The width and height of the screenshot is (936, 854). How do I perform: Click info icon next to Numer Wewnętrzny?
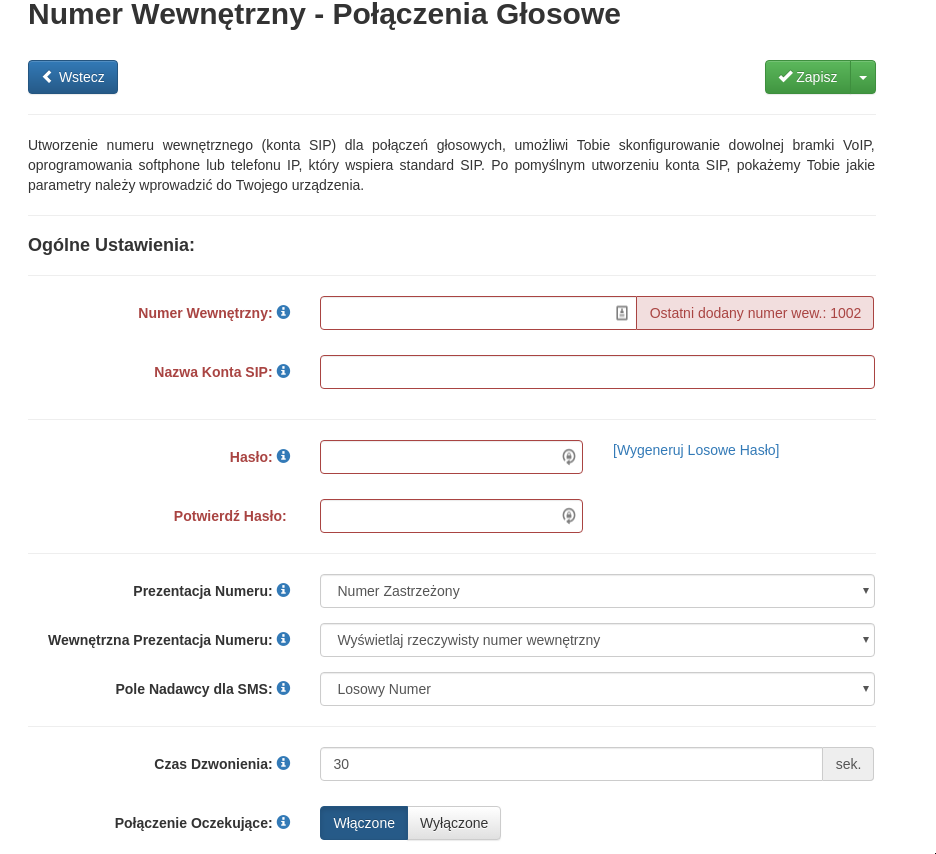[283, 312]
